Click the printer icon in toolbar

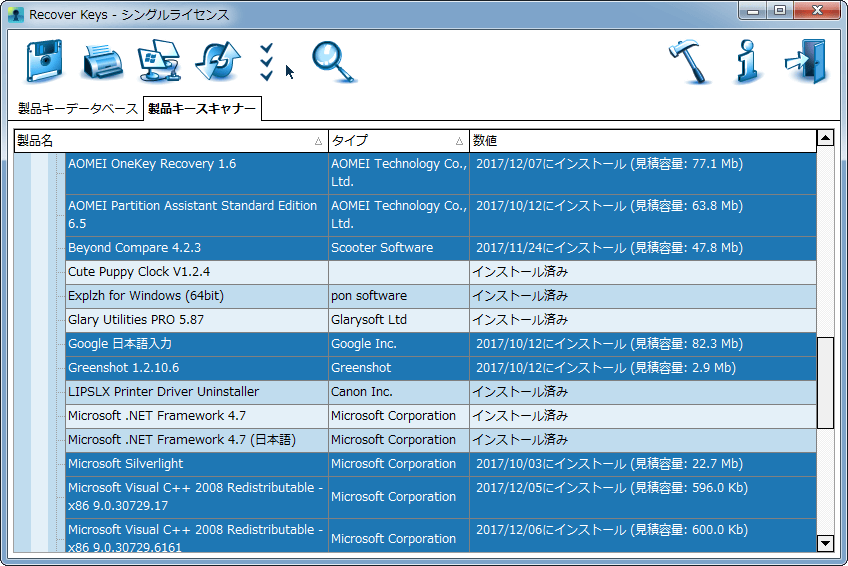tap(102, 63)
